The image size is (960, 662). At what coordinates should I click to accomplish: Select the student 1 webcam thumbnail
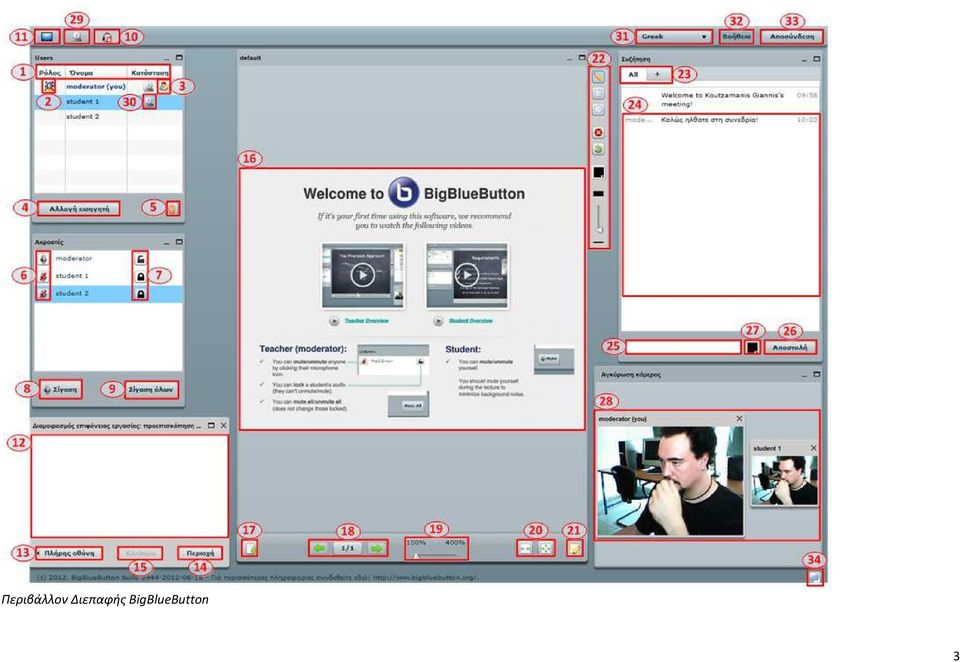coord(784,480)
